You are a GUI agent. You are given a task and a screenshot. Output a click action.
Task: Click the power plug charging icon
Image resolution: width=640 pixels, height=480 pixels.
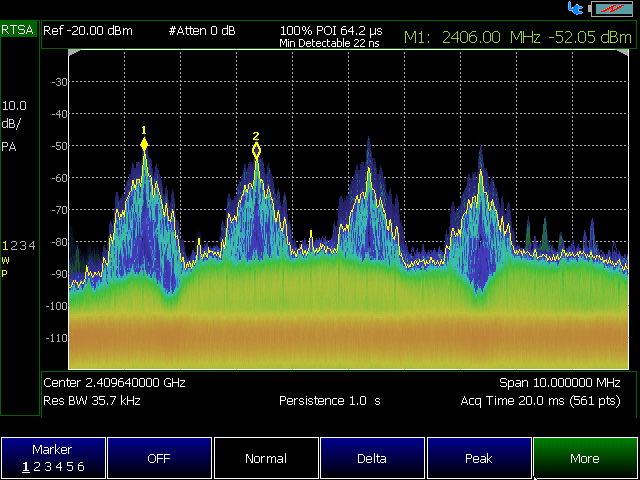pos(576,8)
